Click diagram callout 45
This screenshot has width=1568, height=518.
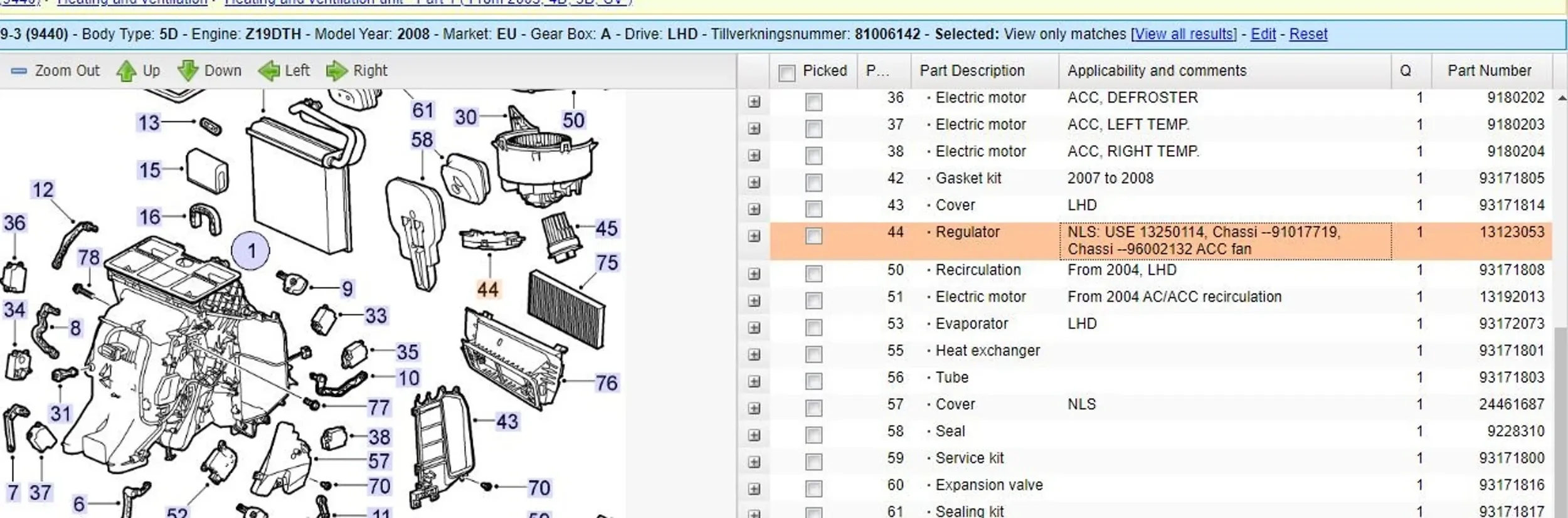click(606, 228)
